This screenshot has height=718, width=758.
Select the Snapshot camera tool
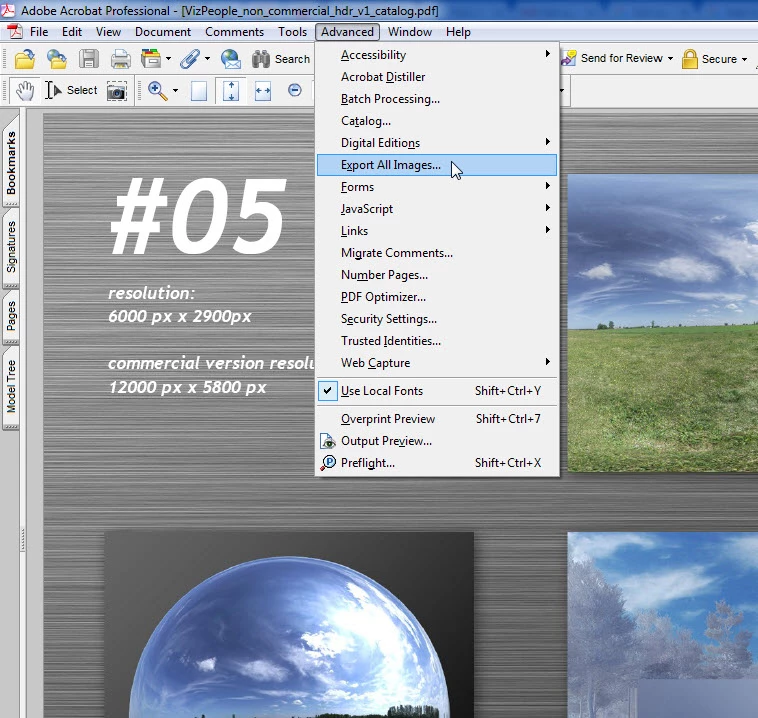(117, 91)
